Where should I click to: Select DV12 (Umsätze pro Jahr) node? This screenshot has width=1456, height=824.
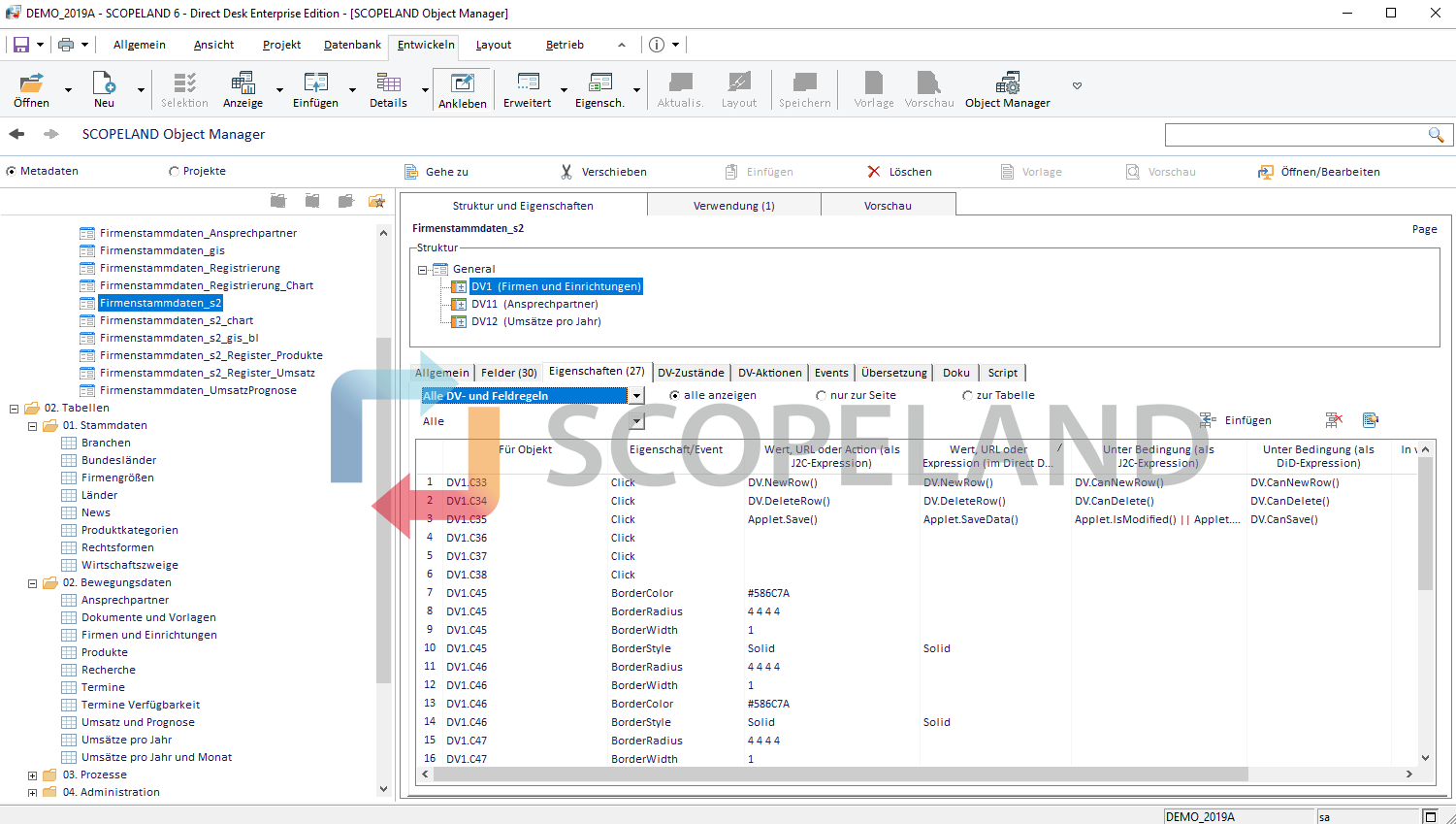tap(536, 321)
